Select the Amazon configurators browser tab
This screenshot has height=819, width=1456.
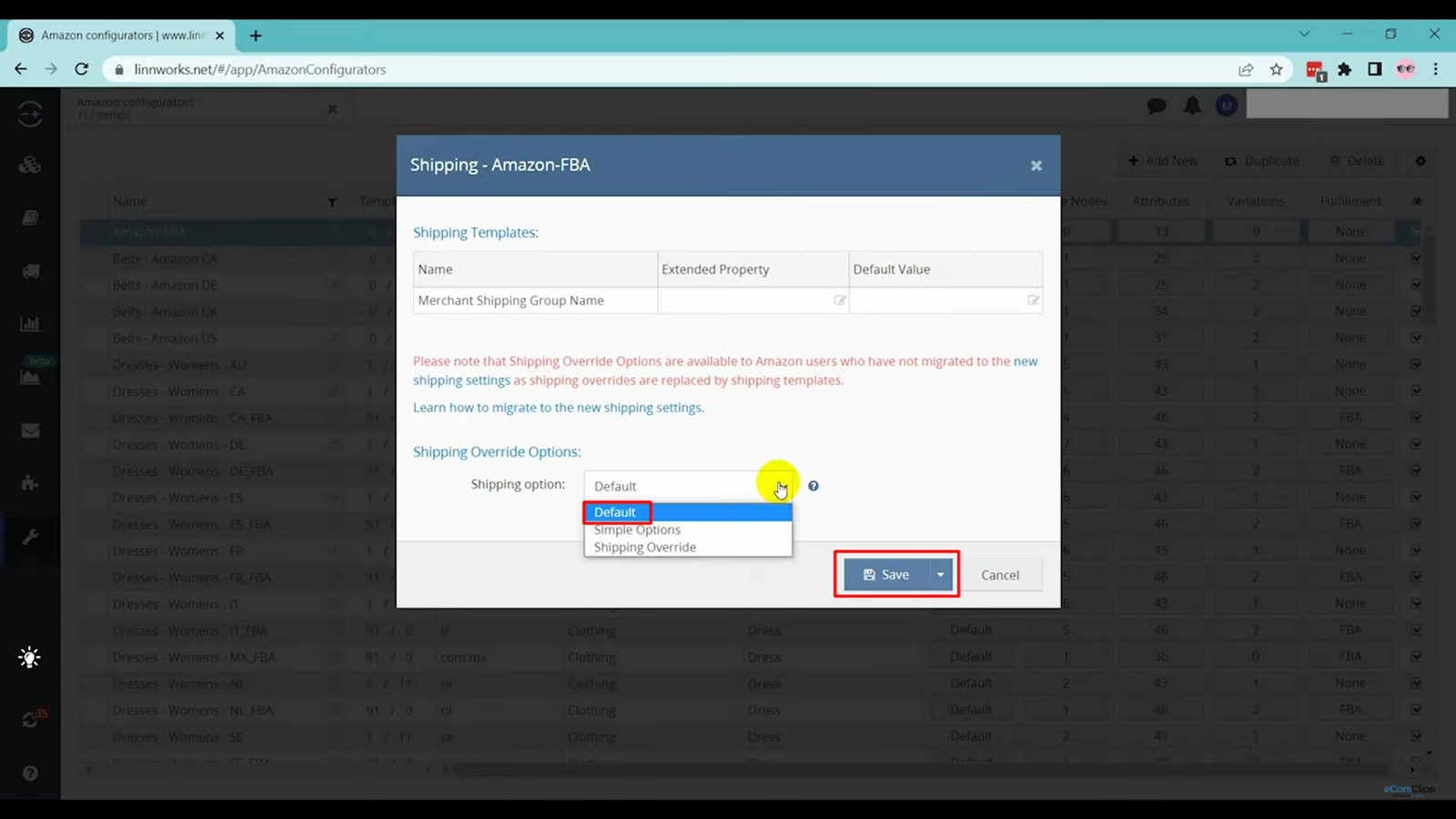pyautogui.click(x=122, y=35)
